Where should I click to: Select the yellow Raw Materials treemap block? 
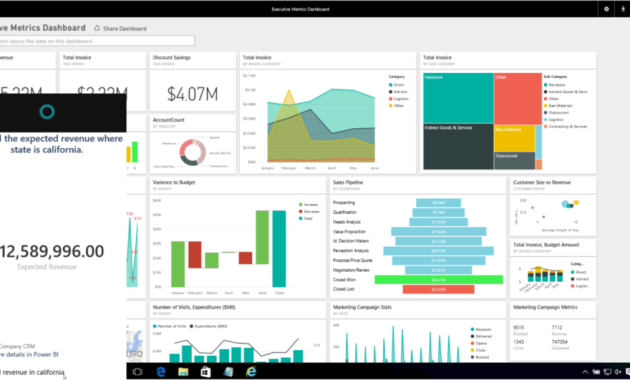tap(515, 139)
